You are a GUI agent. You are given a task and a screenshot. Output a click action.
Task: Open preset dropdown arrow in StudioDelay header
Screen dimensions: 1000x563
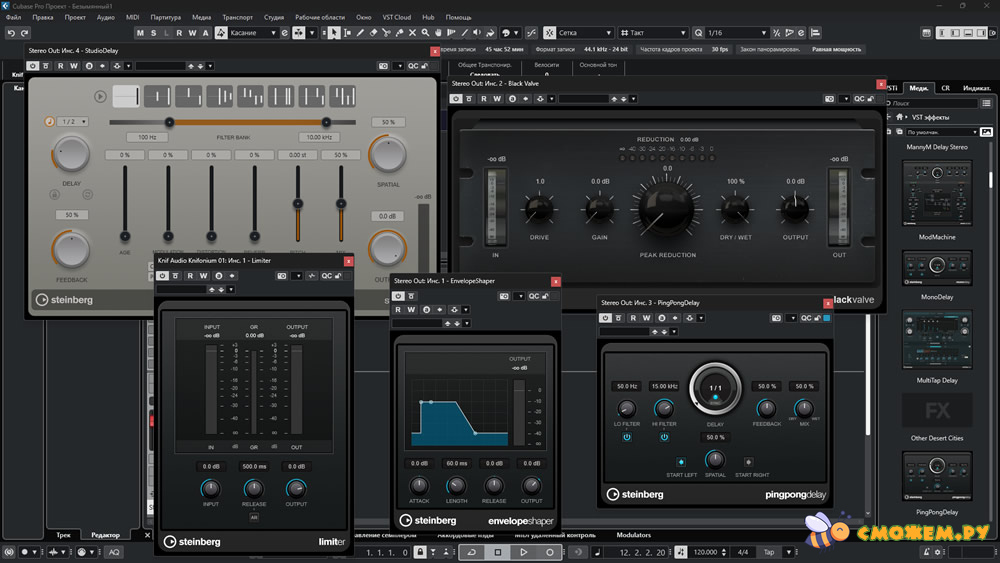pos(210,66)
